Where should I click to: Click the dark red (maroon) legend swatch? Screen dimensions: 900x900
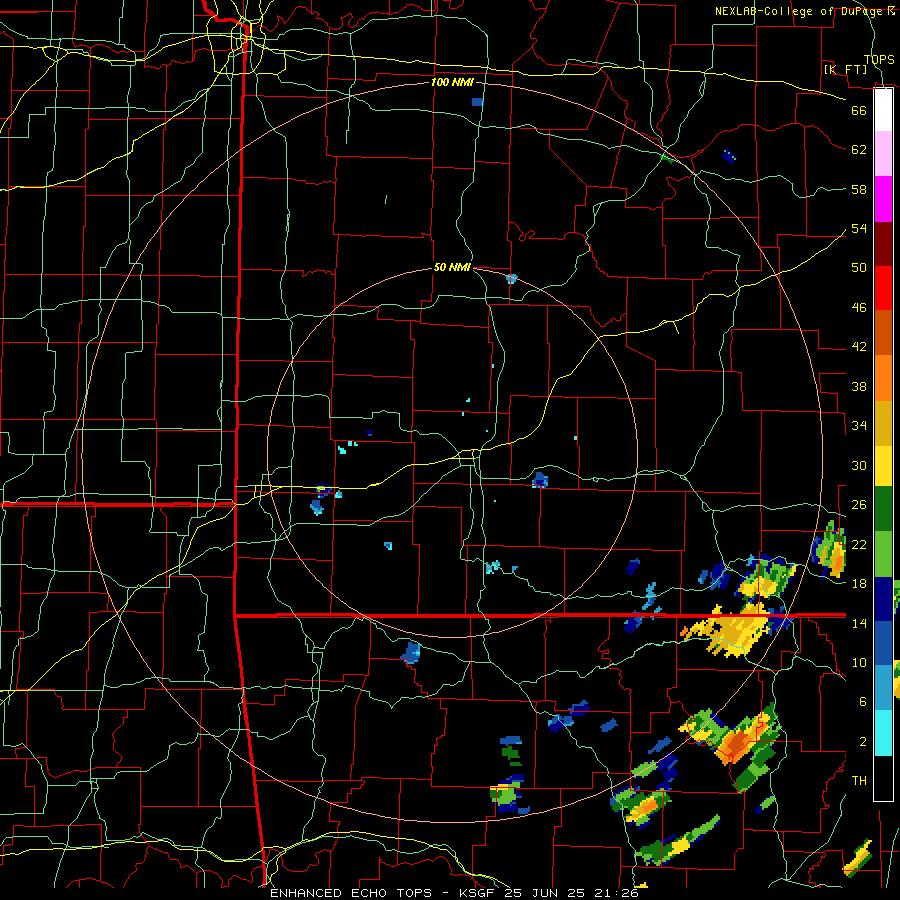(883, 244)
